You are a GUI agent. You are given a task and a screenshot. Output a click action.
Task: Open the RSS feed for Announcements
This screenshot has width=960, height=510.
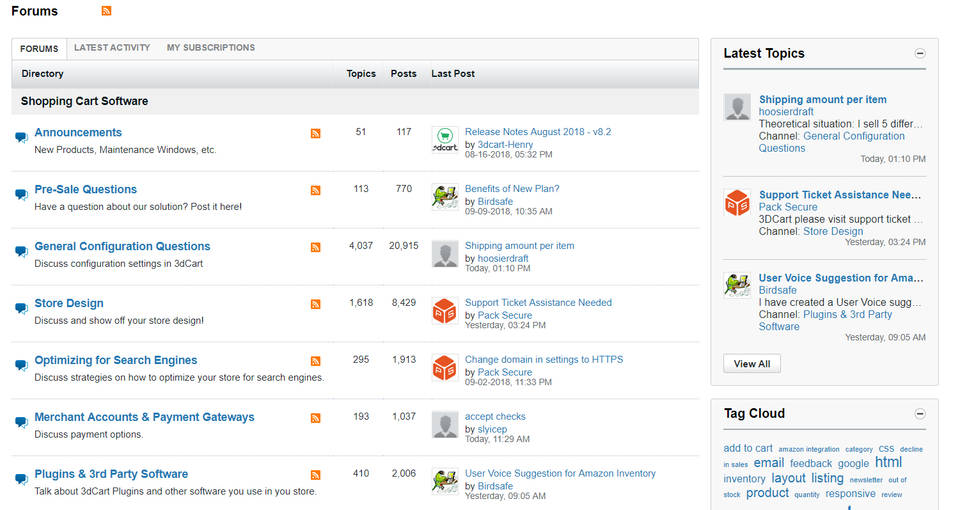coord(315,133)
